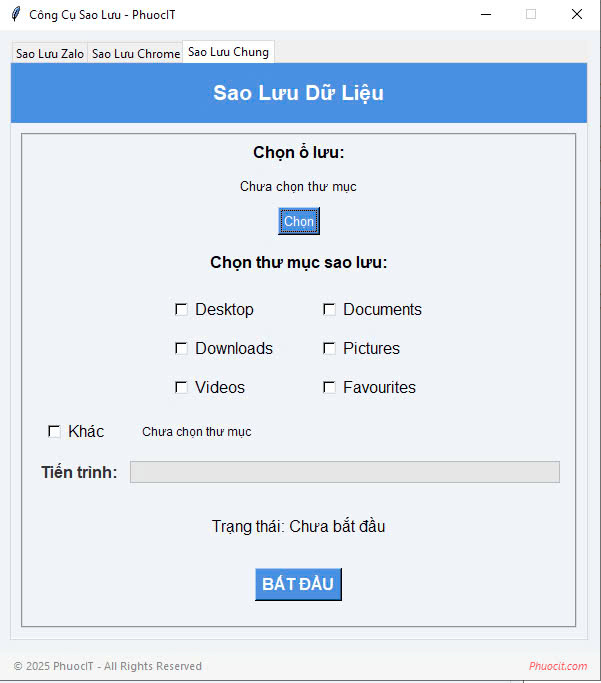Toggle the Pictures backup checkbox
The image size is (601, 683).
click(329, 349)
